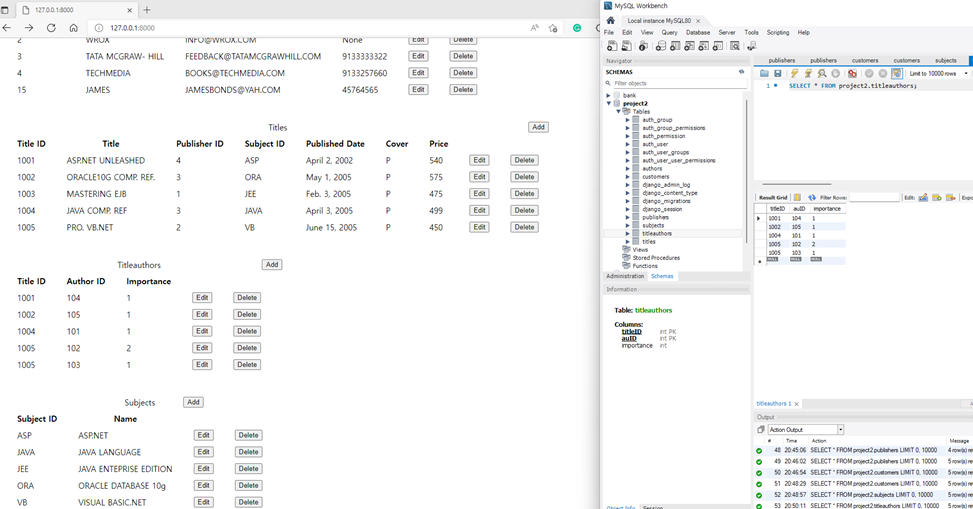Click the Explain query plan icon
The height and width of the screenshot is (509, 973).
click(822, 73)
